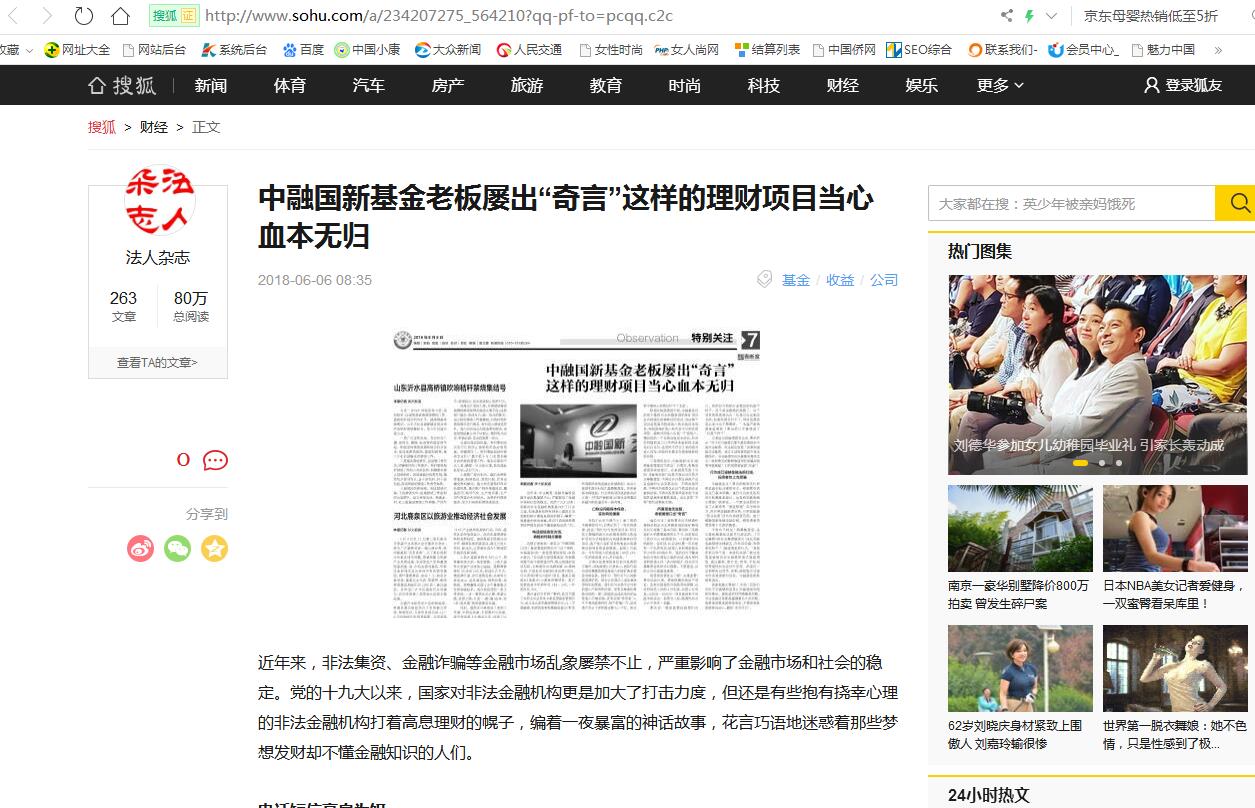1255x808 pixels.
Task: Open 网站后台 bookmark
Action: (x=154, y=49)
